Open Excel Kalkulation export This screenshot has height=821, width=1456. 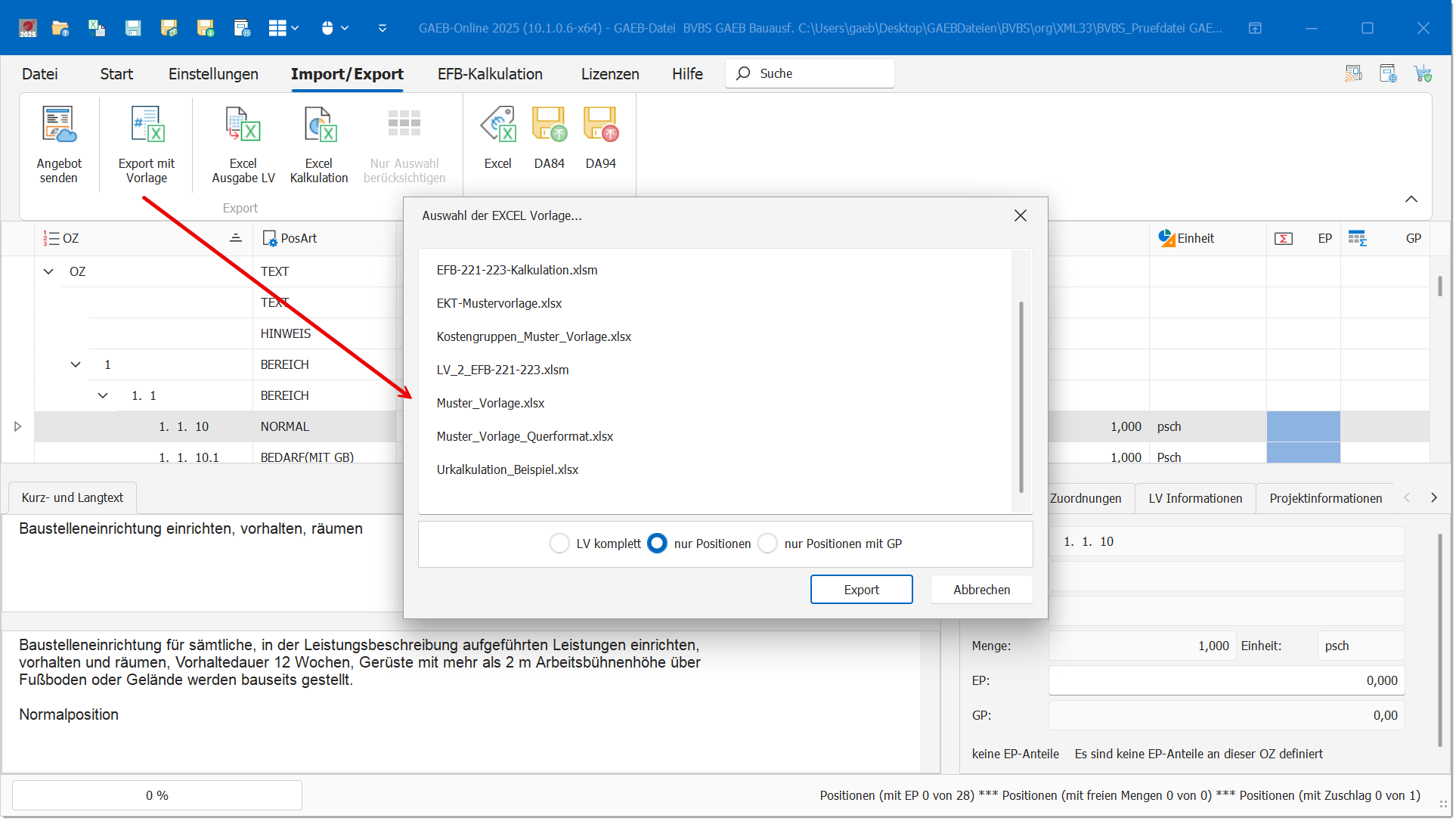point(319,125)
